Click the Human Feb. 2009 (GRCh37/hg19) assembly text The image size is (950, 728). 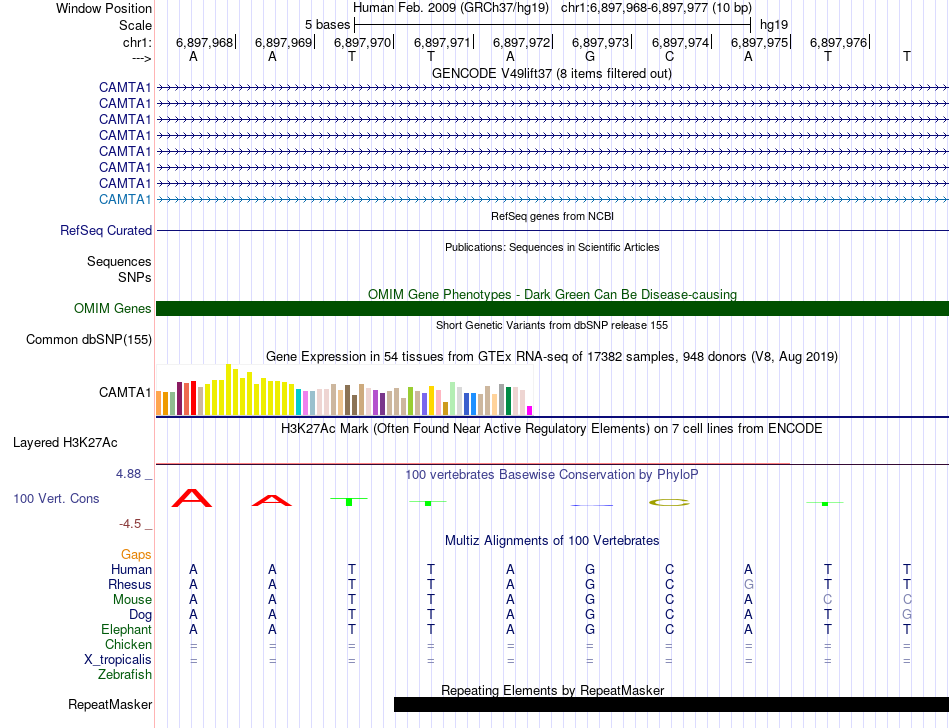451,8
